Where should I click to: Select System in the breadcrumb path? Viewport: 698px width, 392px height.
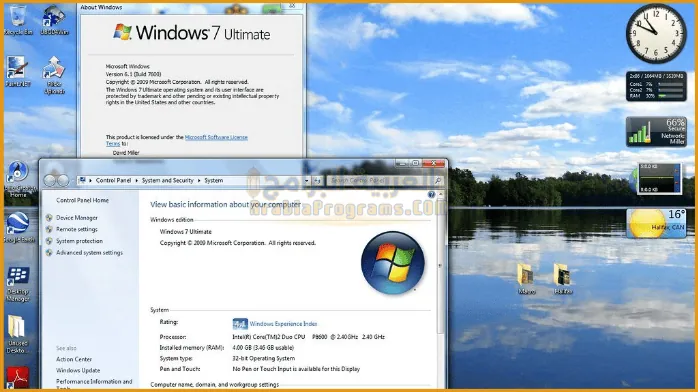214,180
